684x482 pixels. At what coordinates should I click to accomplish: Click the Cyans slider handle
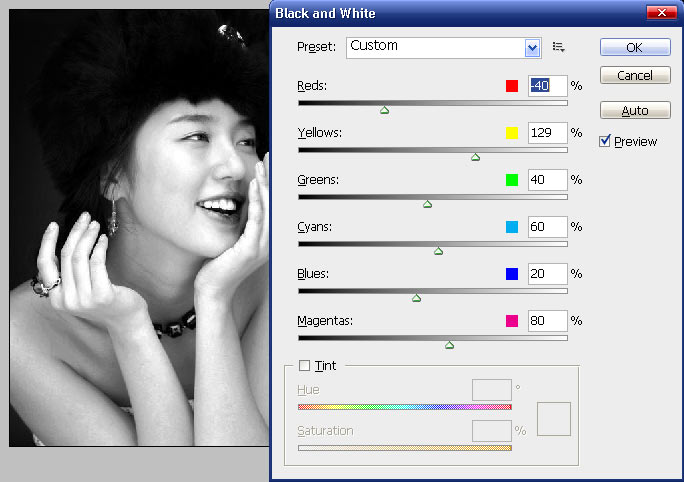point(438,251)
